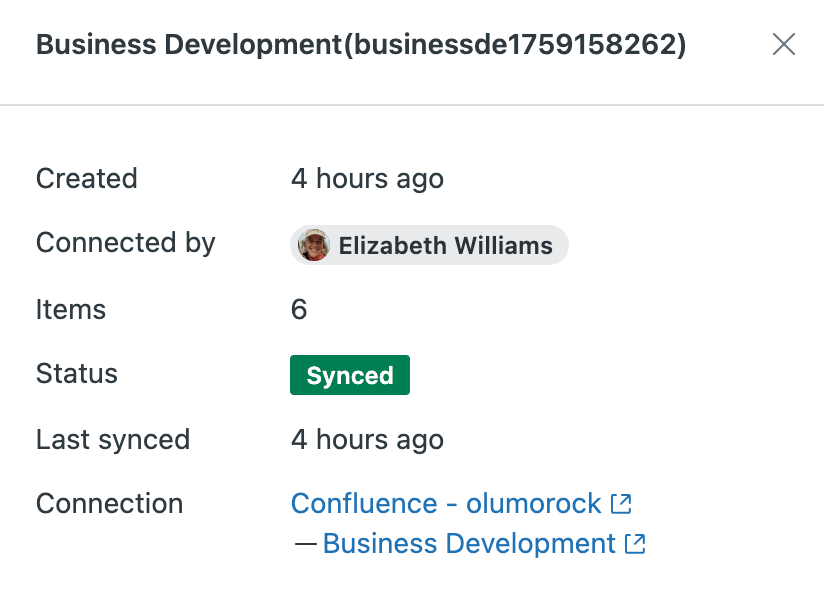Open the Business Development space link
The width and height of the screenshot is (824, 610).
click(469, 544)
